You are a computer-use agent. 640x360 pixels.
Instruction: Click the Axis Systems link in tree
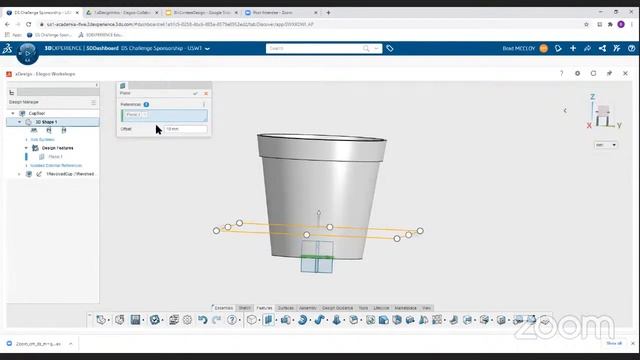(x=42, y=140)
